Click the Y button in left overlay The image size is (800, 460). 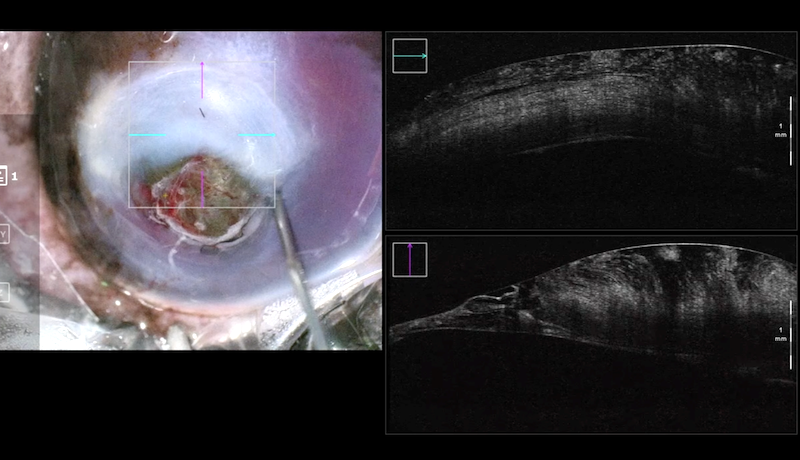(x=3, y=234)
